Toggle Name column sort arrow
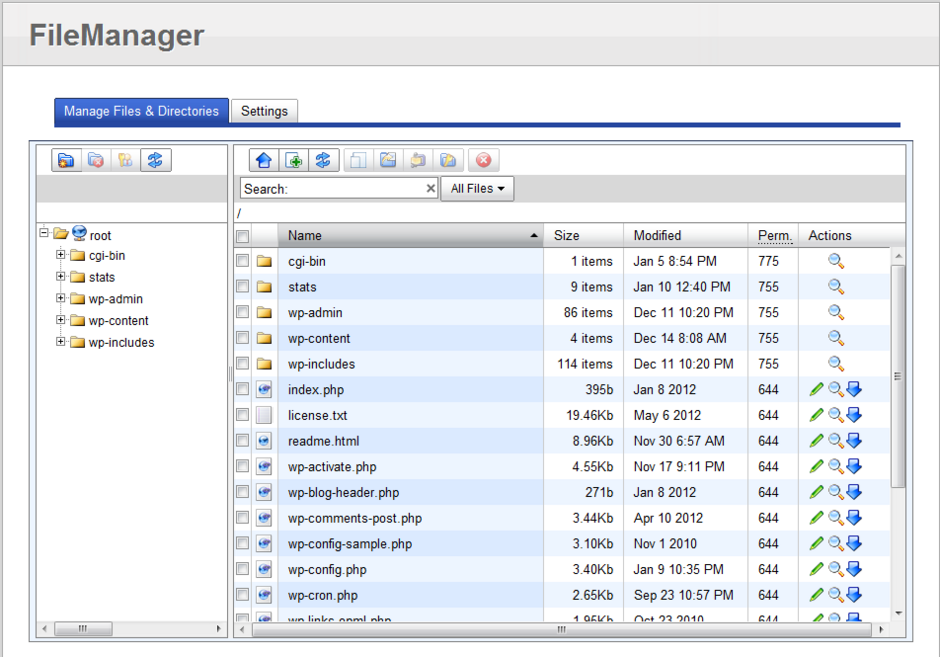Viewport: 940px width, 657px height. pyautogui.click(x=534, y=236)
